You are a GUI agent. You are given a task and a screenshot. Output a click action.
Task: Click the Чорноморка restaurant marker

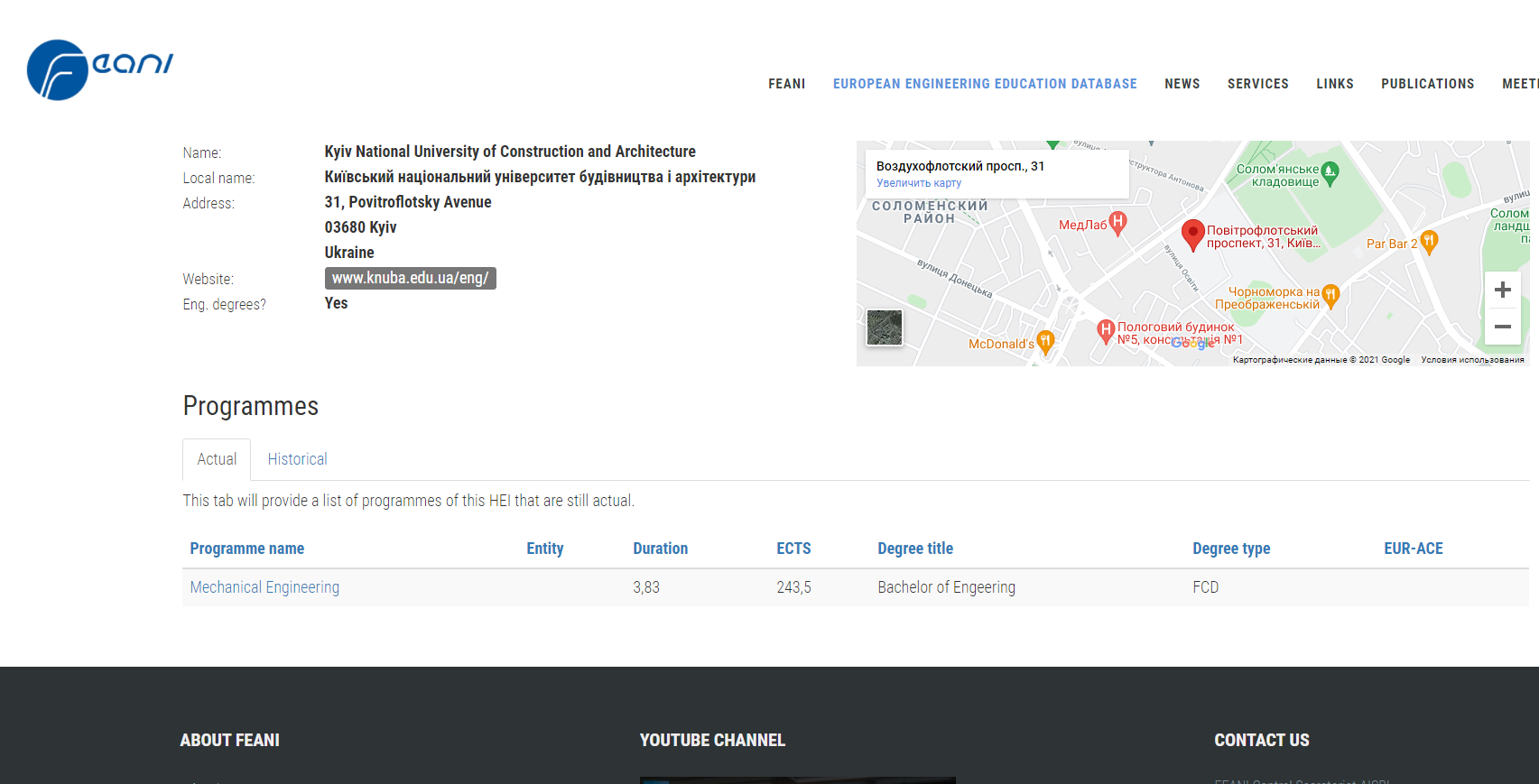point(1330,296)
